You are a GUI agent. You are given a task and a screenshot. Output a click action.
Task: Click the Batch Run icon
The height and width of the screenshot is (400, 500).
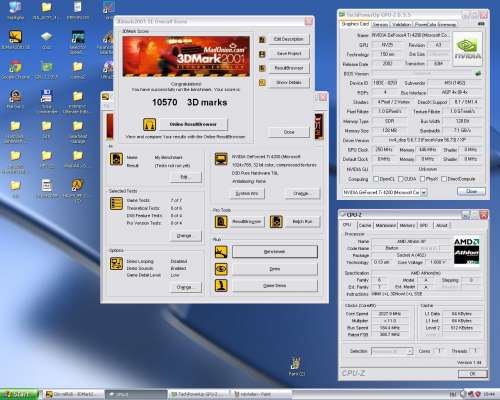tap(276, 222)
